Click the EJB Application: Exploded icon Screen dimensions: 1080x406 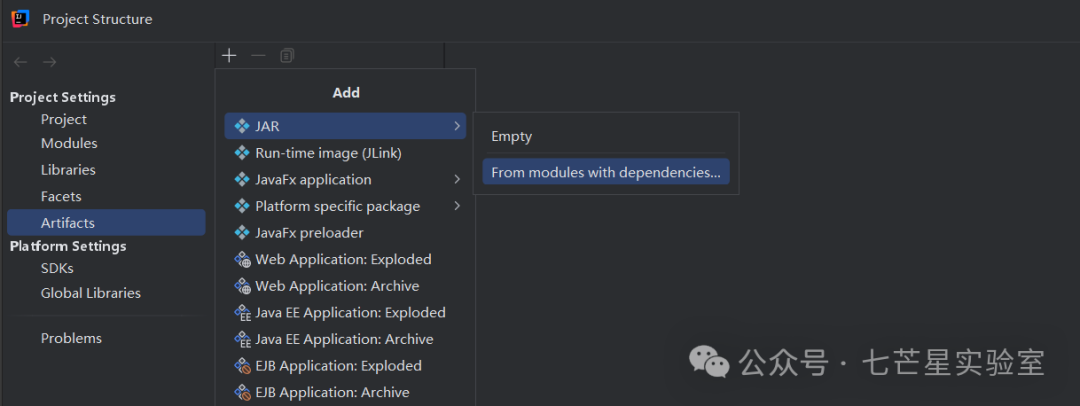tap(242, 366)
